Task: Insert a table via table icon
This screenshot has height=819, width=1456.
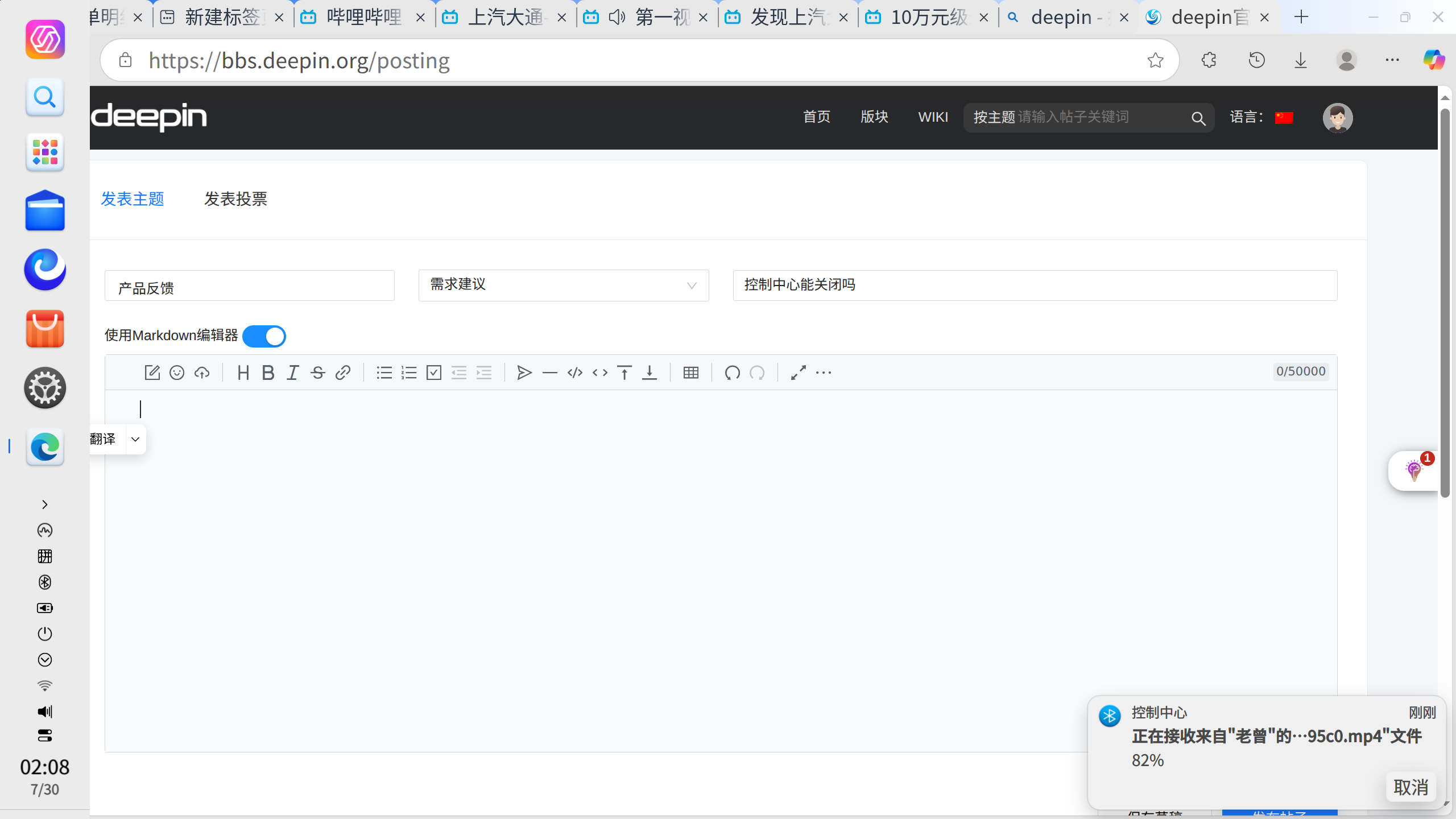Action: tap(691, 373)
